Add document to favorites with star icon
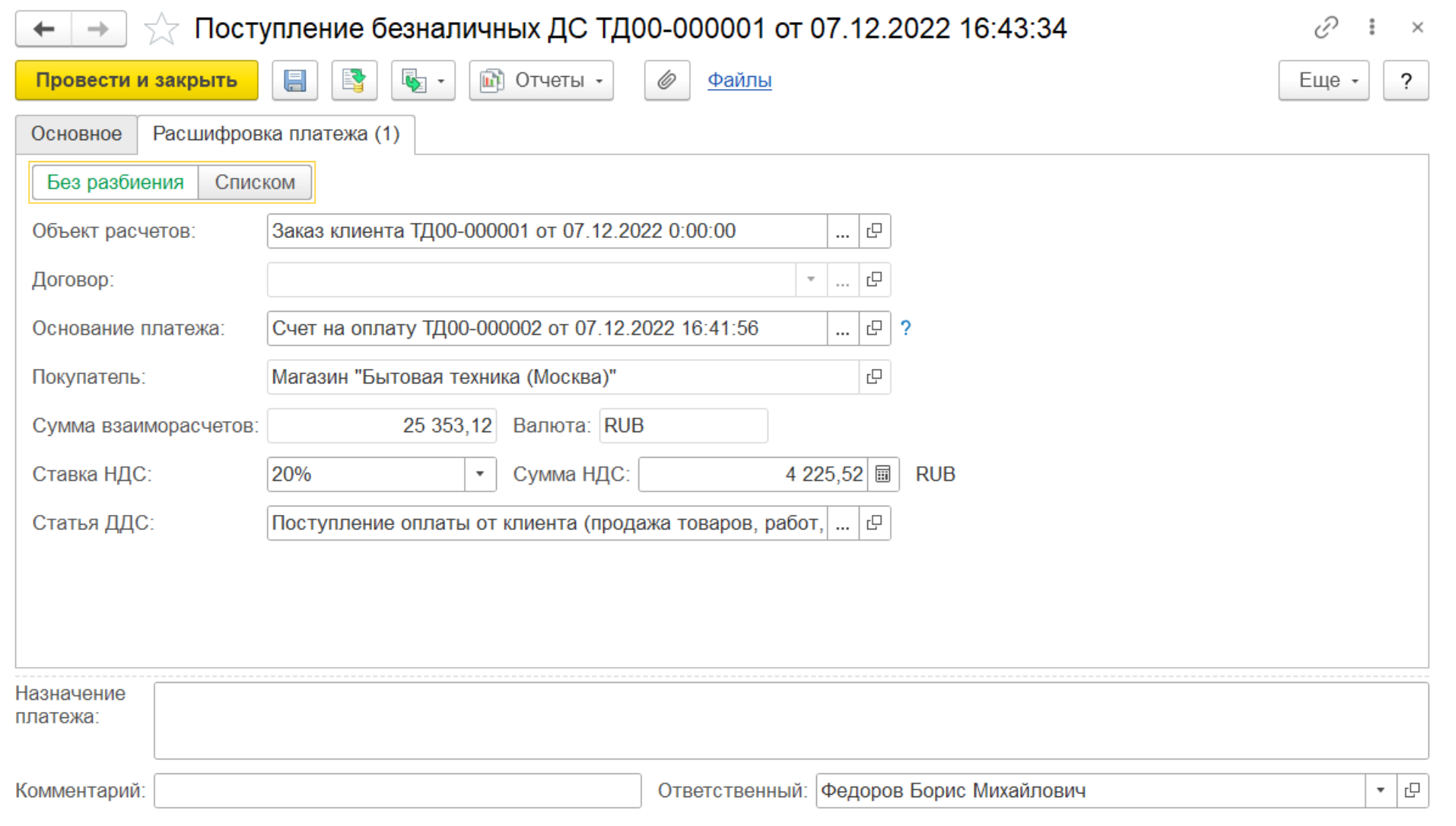The image size is (1456, 826). tap(161, 29)
